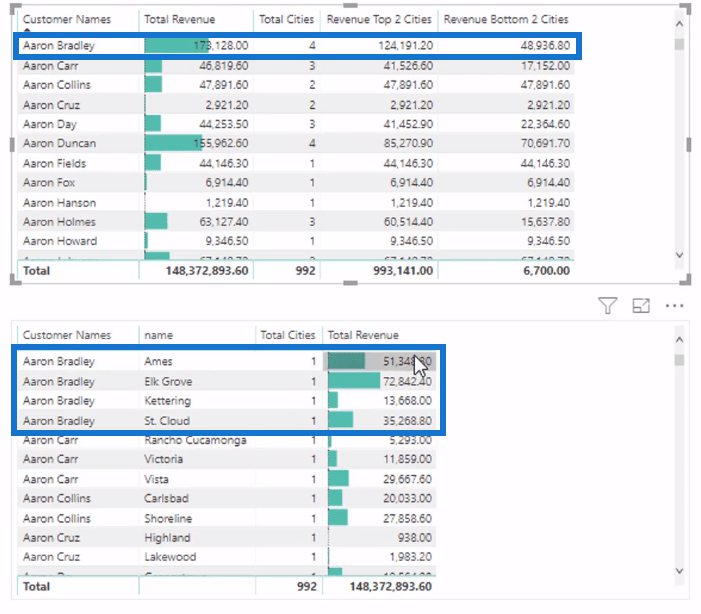
Task: Select the Aaron Hanson row
Action: click(296, 203)
